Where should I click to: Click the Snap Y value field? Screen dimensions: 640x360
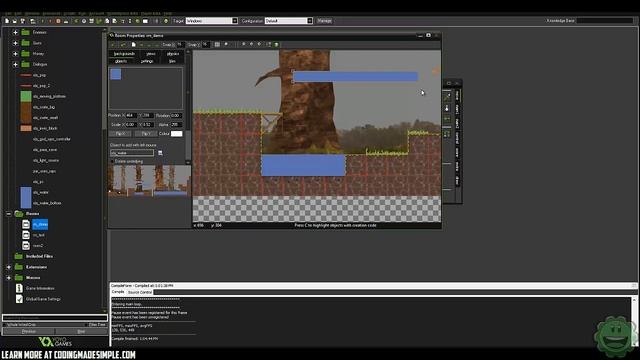coord(206,44)
